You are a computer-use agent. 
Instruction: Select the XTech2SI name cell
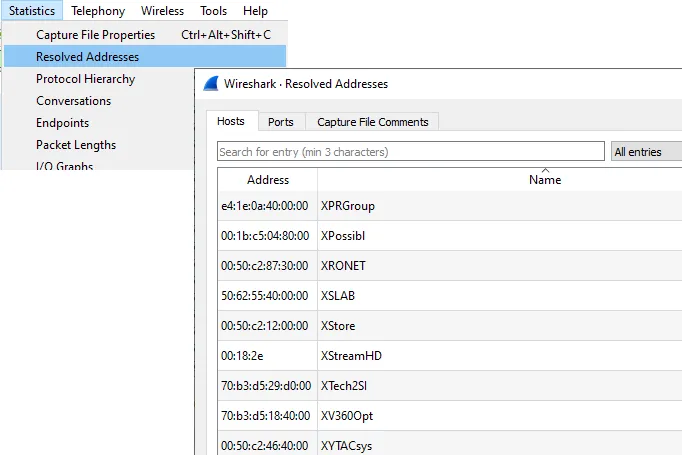[500, 386]
